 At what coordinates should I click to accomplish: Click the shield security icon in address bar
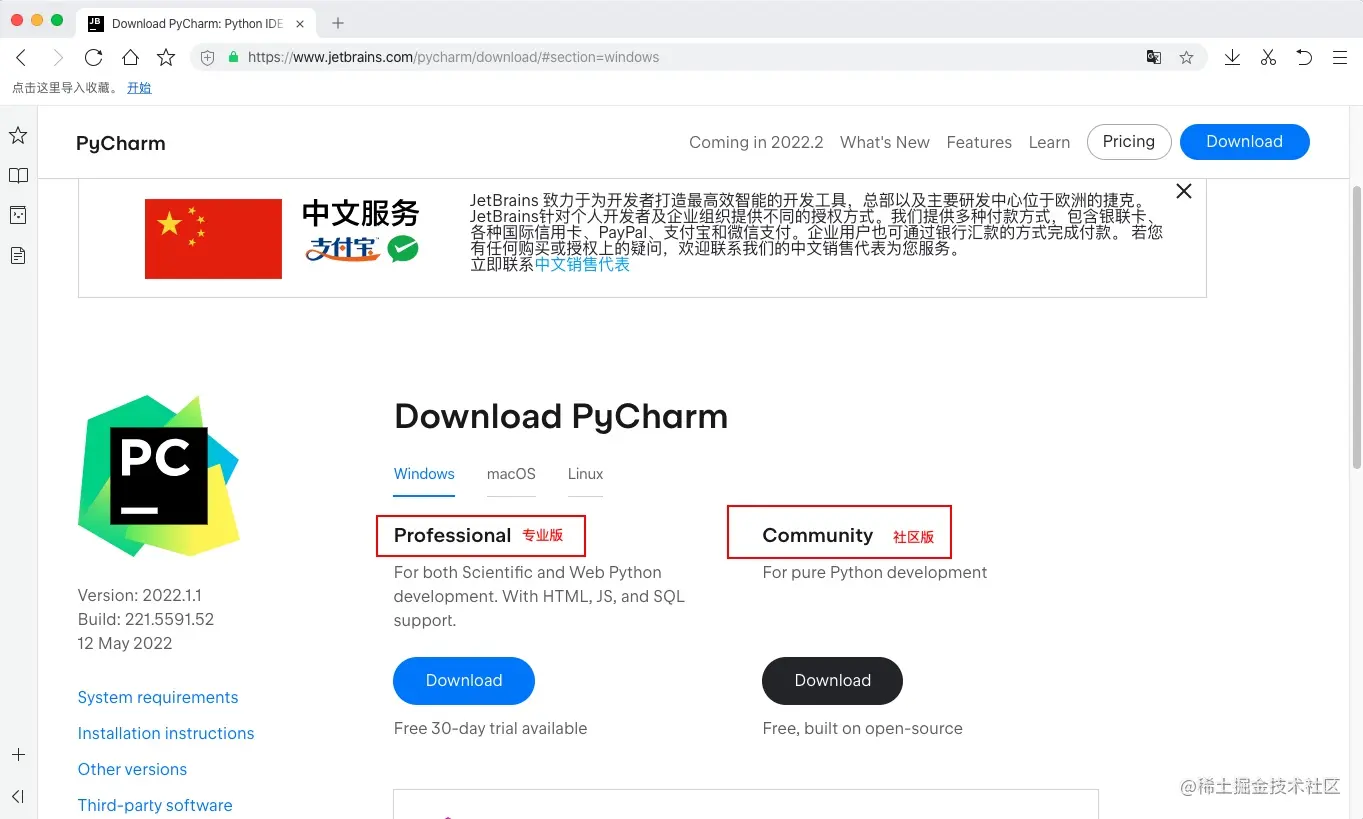pyautogui.click(x=208, y=58)
